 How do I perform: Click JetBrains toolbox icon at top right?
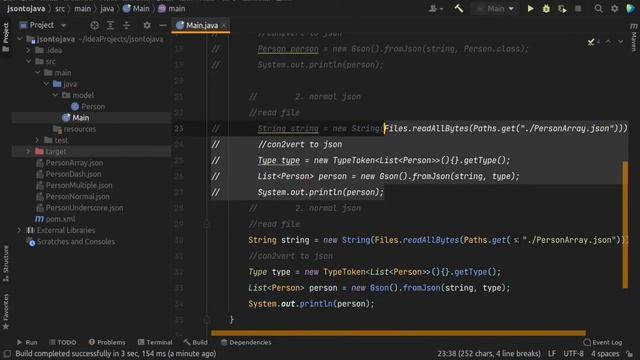pos(631,9)
